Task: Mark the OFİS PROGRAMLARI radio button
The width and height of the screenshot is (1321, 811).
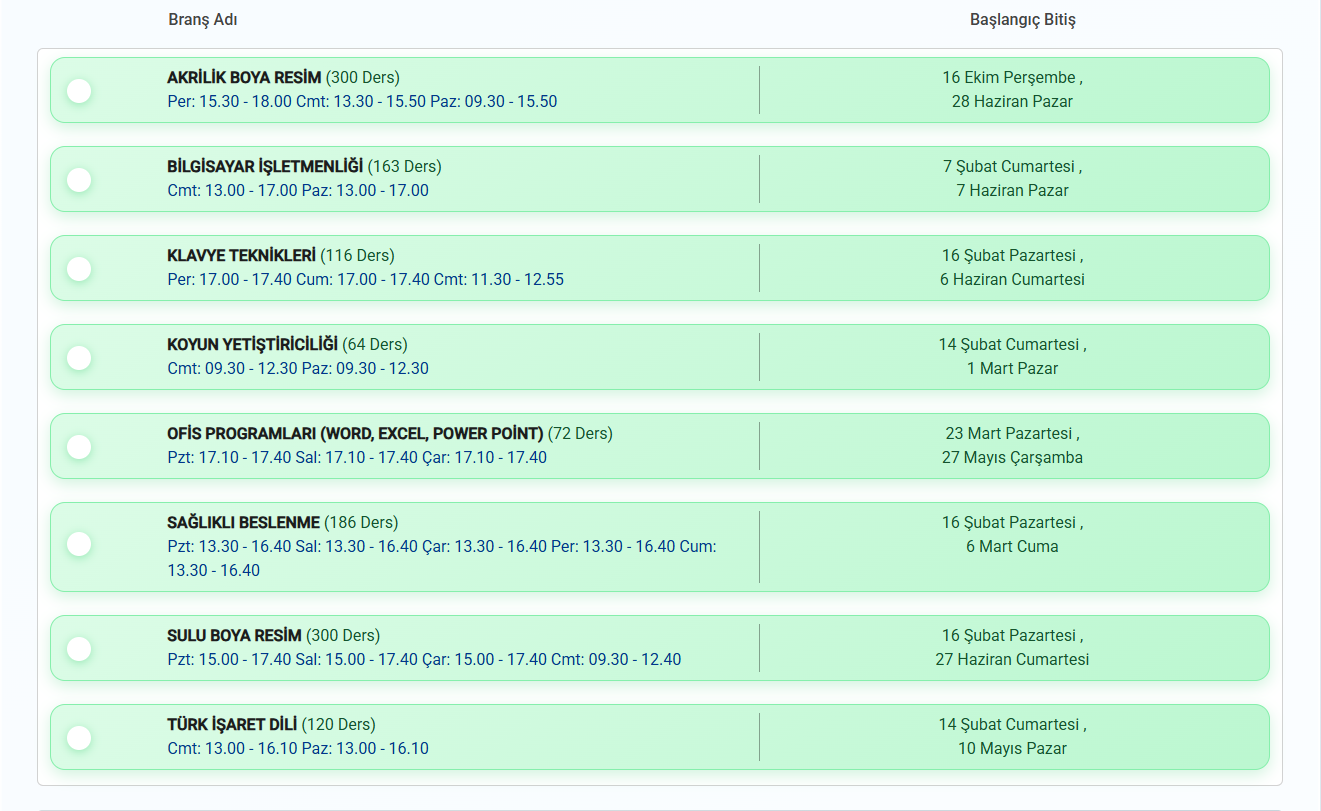Action: point(79,447)
